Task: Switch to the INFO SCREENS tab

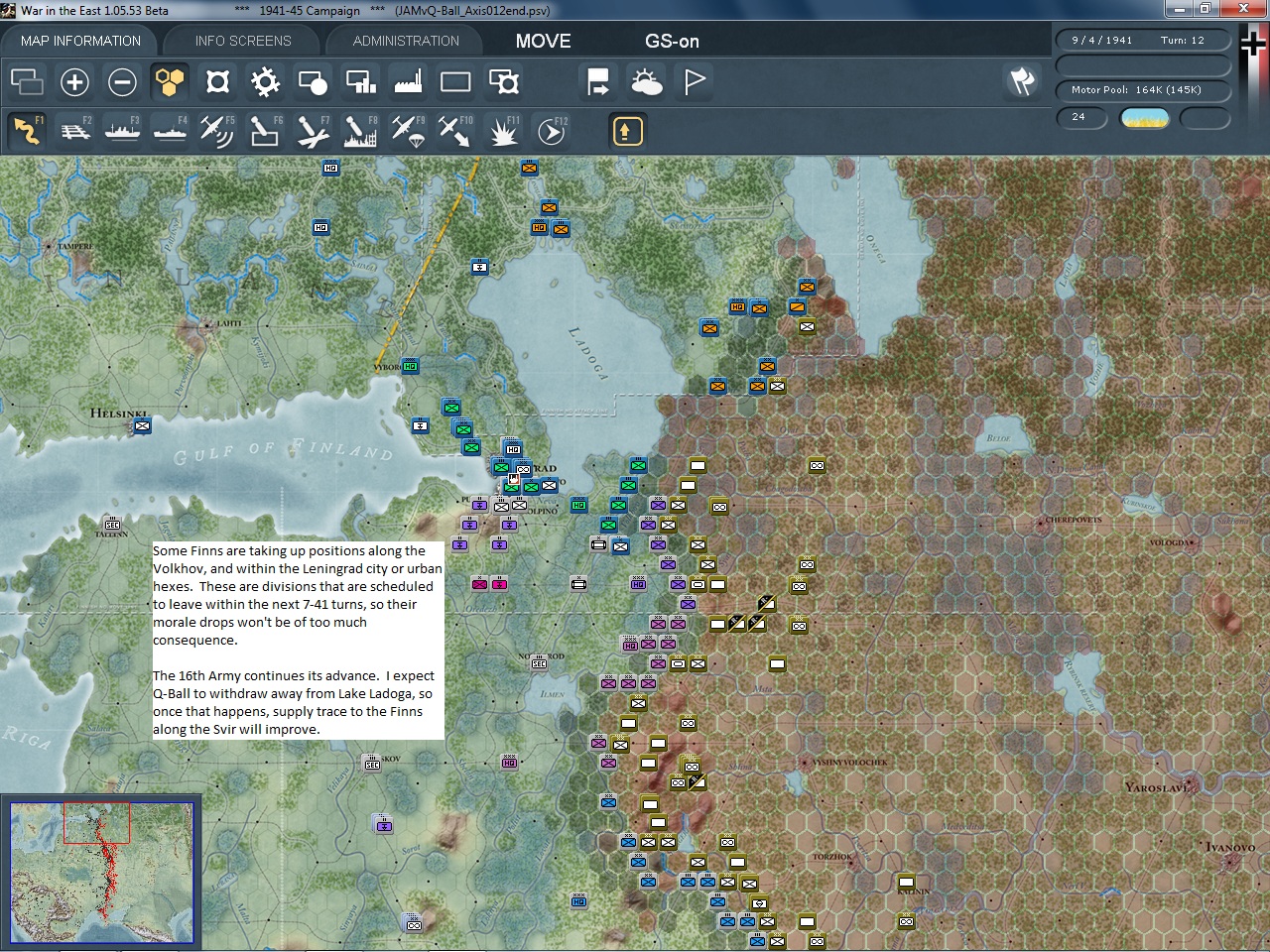Action: pyautogui.click(x=243, y=41)
